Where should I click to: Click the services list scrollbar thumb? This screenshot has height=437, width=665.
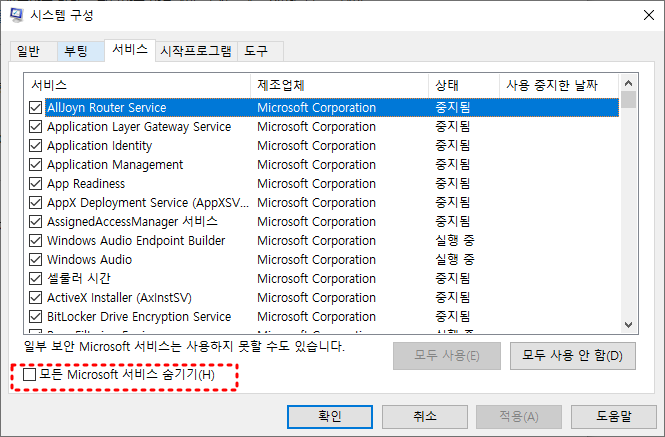tap(629, 100)
